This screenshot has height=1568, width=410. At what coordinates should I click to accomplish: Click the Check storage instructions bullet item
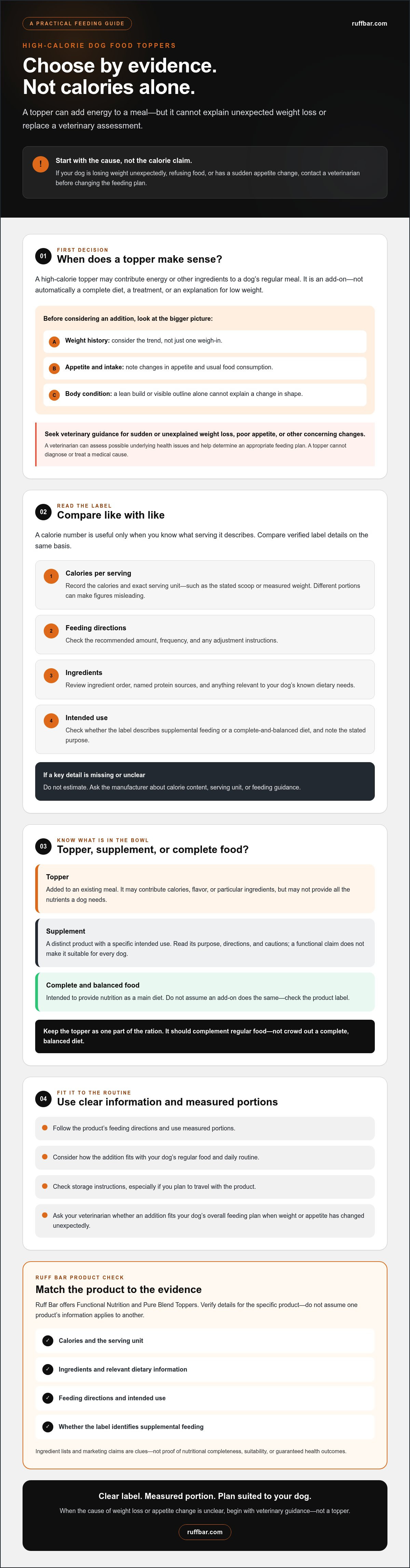(205, 1186)
